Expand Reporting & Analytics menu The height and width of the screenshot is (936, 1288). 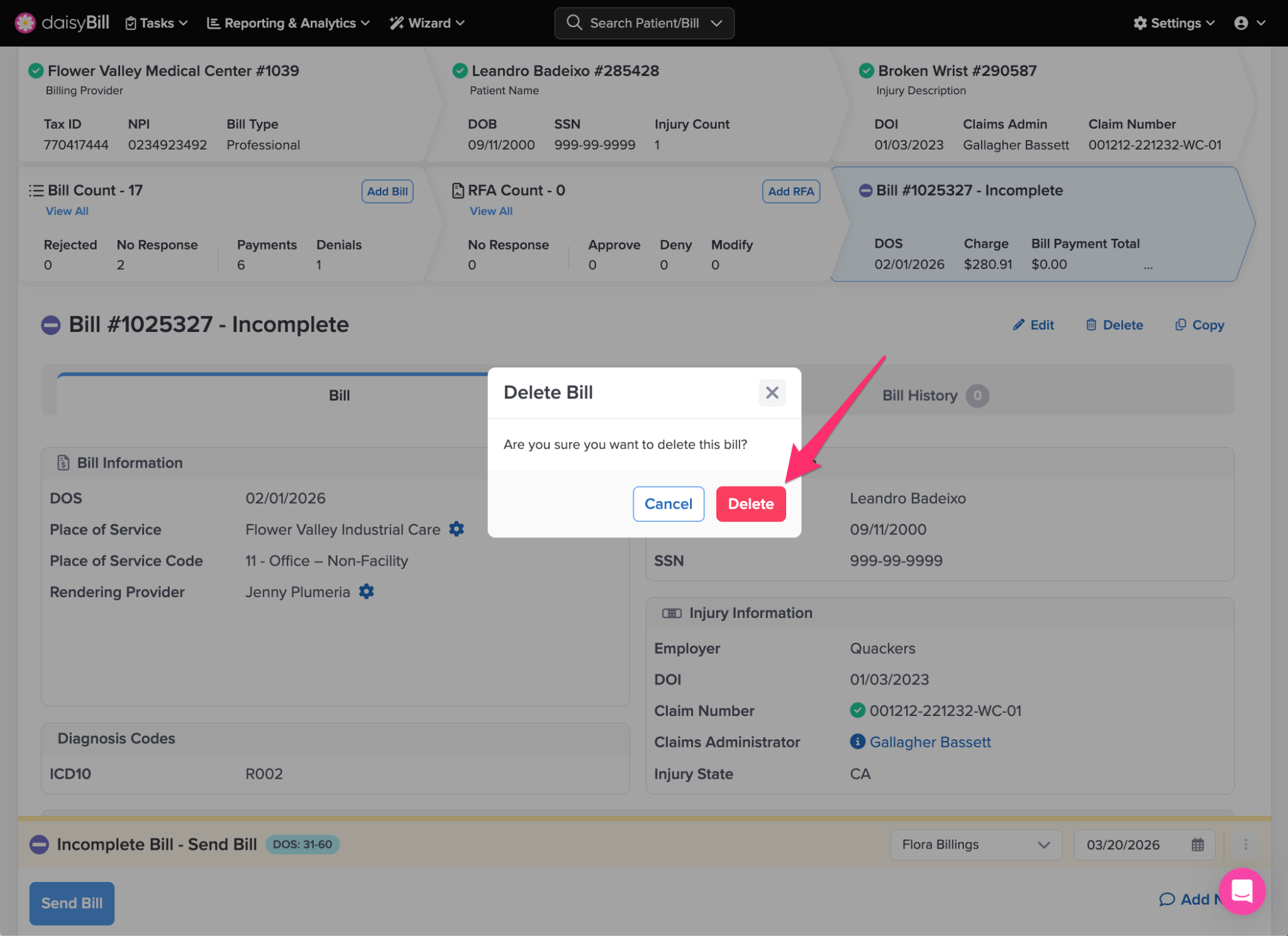point(288,23)
